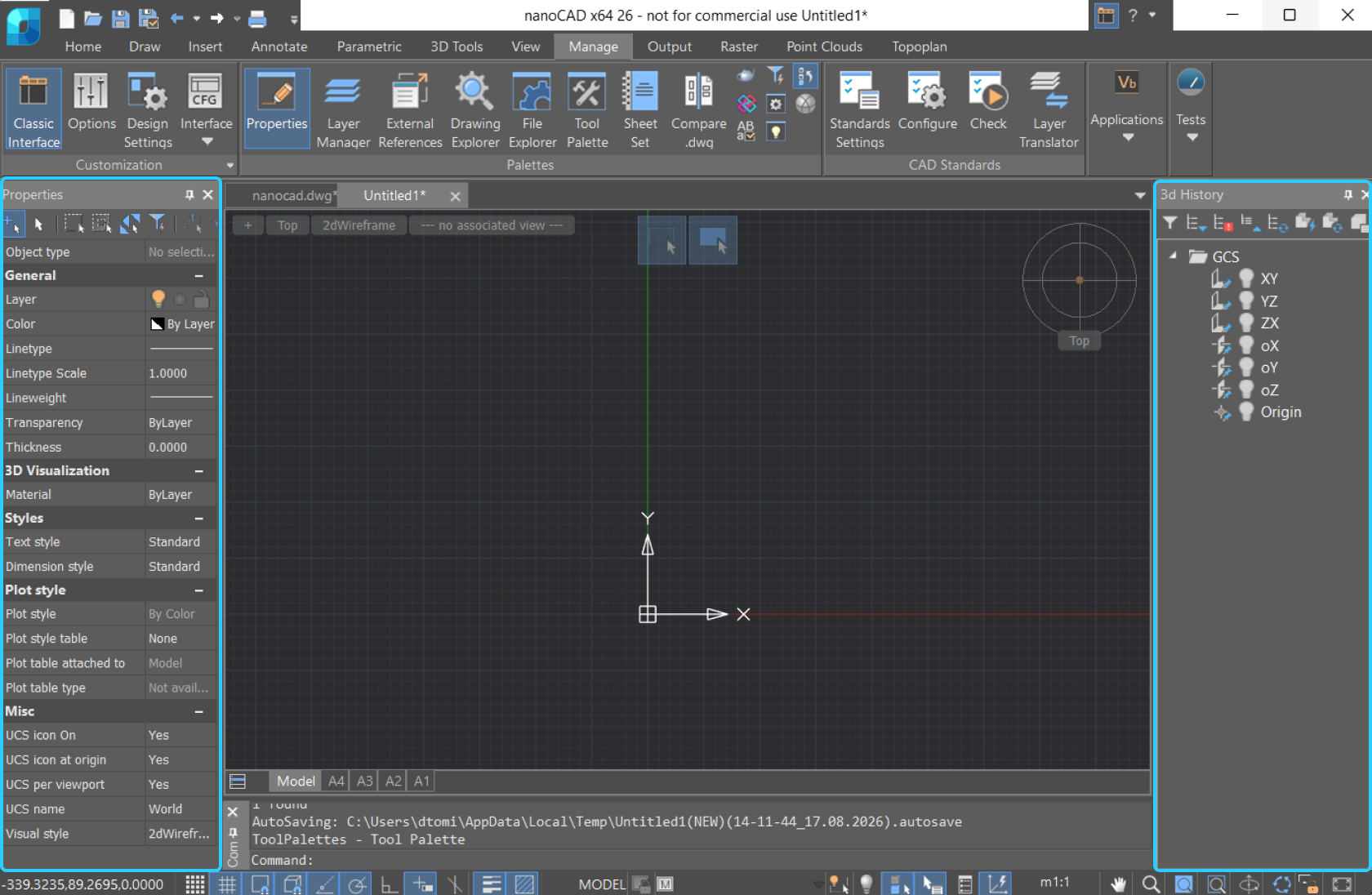Open Design Settings
The image size is (1372, 895).
pos(148,109)
